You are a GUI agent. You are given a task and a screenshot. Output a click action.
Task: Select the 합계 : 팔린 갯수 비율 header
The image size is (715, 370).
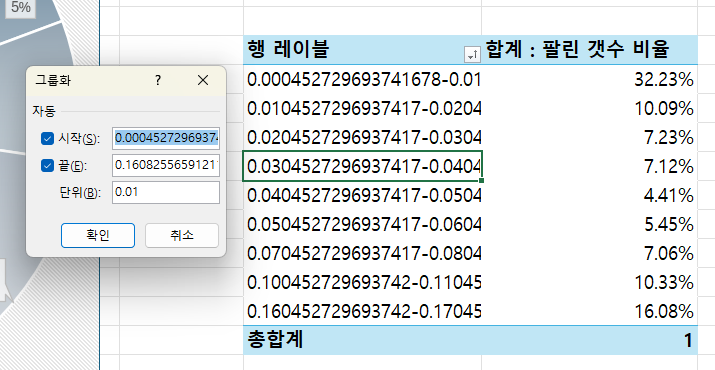click(590, 50)
